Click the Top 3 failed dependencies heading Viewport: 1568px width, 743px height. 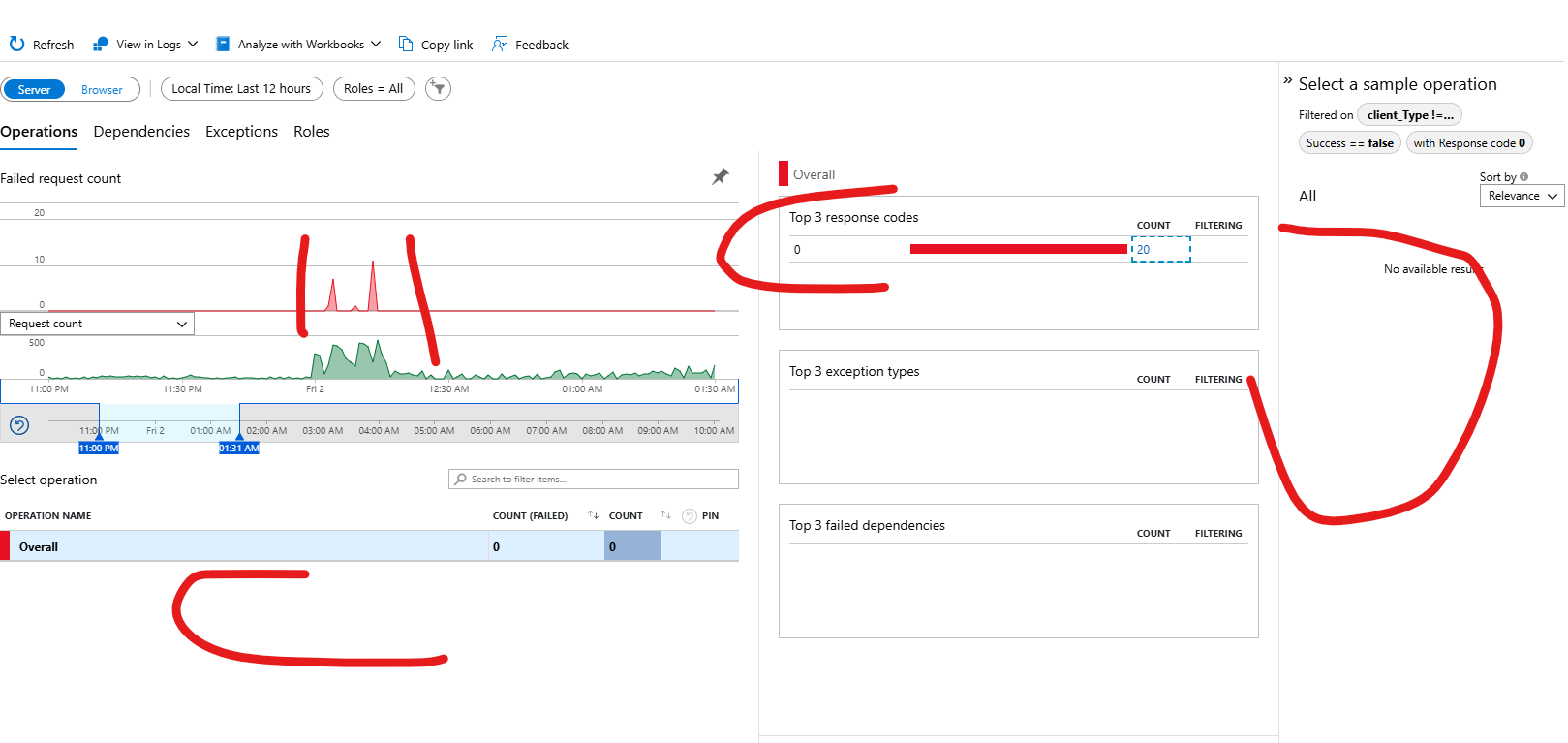tap(867, 525)
